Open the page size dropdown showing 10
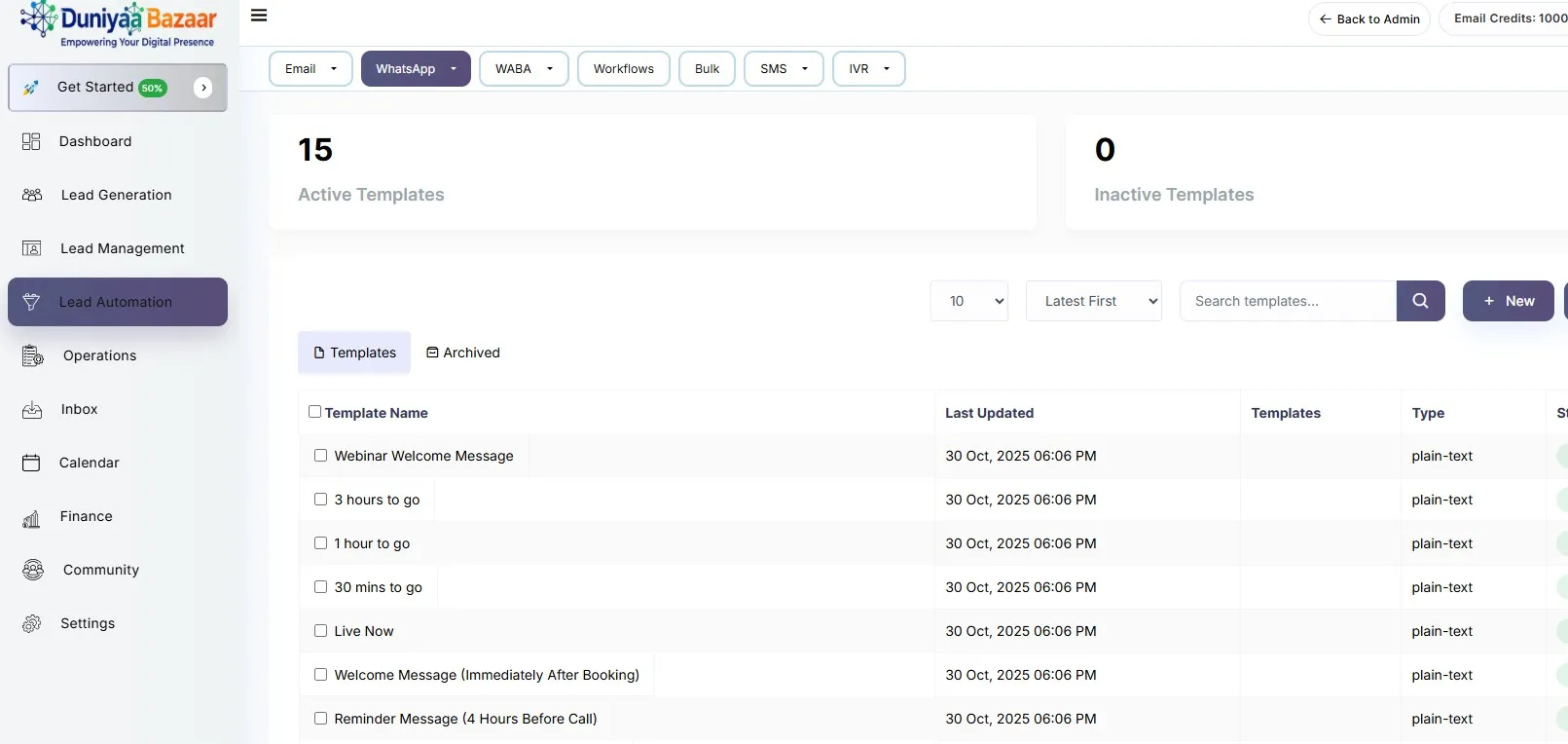The height and width of the screenshot is (744, 1568). click(968, 301)
